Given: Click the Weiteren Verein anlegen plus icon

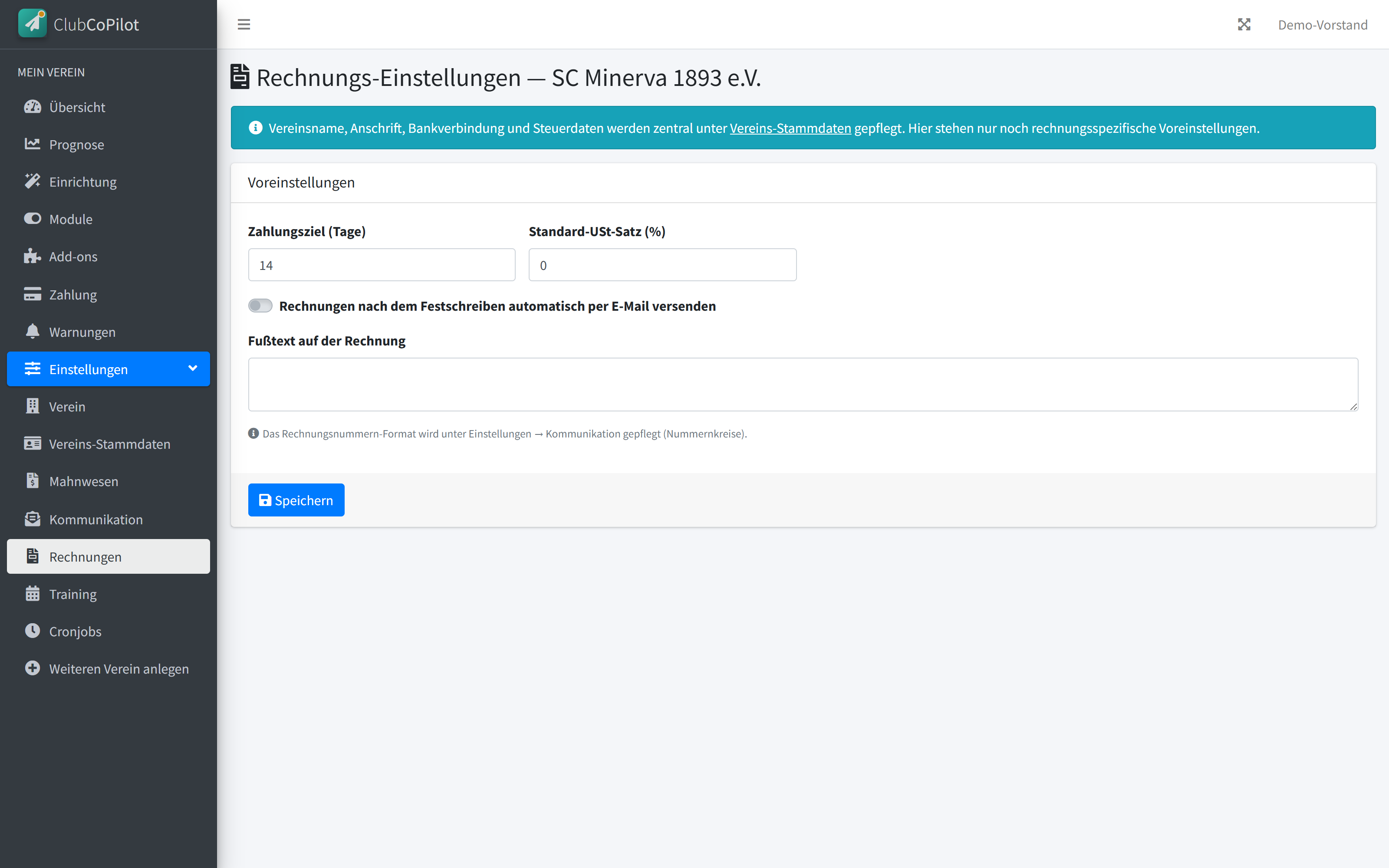Looking at the screenshot, I should [33, 668].
